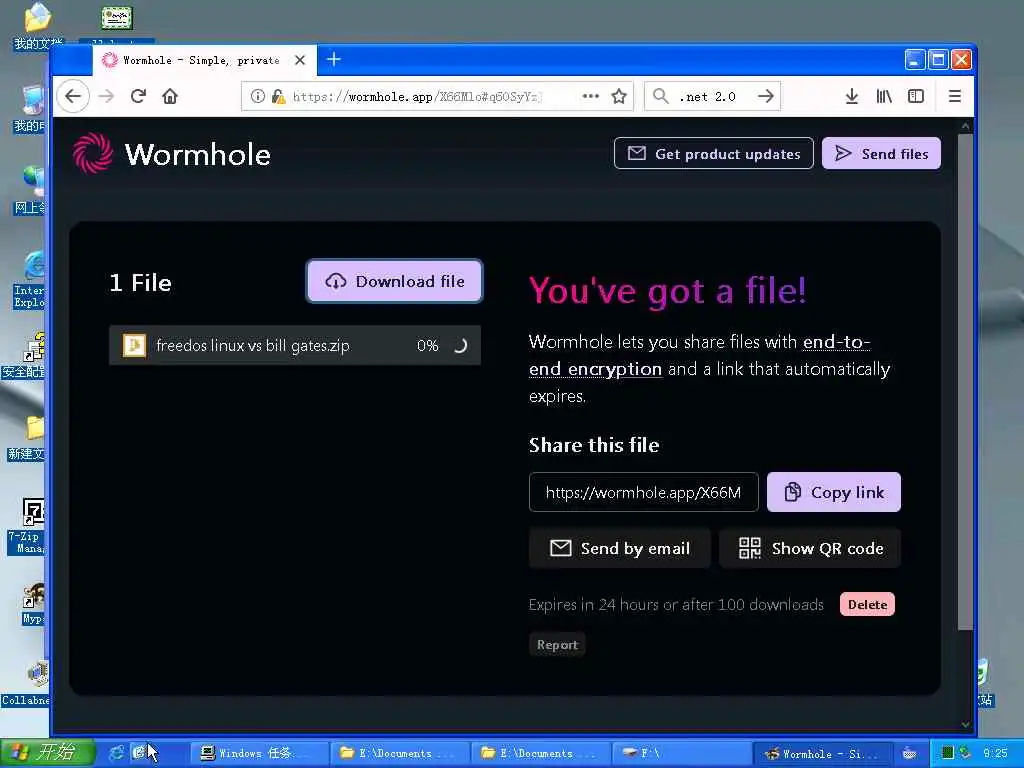Bookmark this page with the star icon
Image resolution: width=1024 pixels, height=768 pixels.
click(x=619, y=97)
